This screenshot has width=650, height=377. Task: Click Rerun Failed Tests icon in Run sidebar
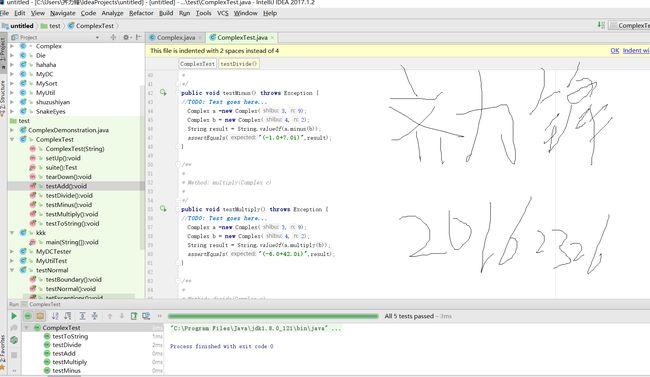coord(14,328)
